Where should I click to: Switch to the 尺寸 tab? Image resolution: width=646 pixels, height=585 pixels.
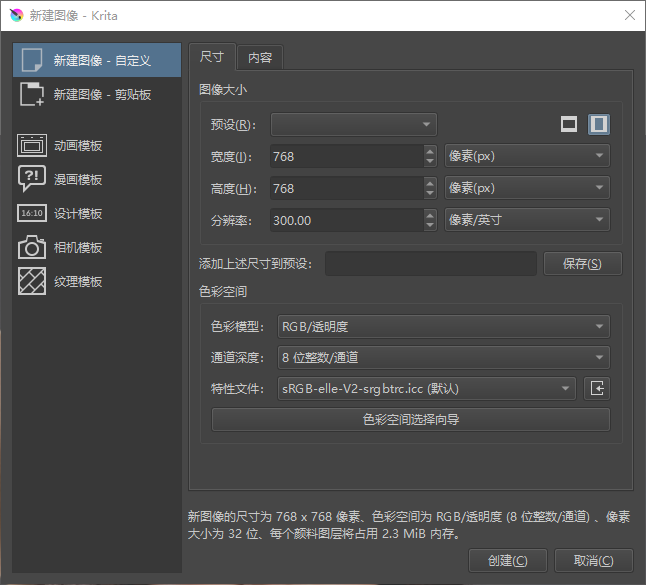tap(212, 56)
